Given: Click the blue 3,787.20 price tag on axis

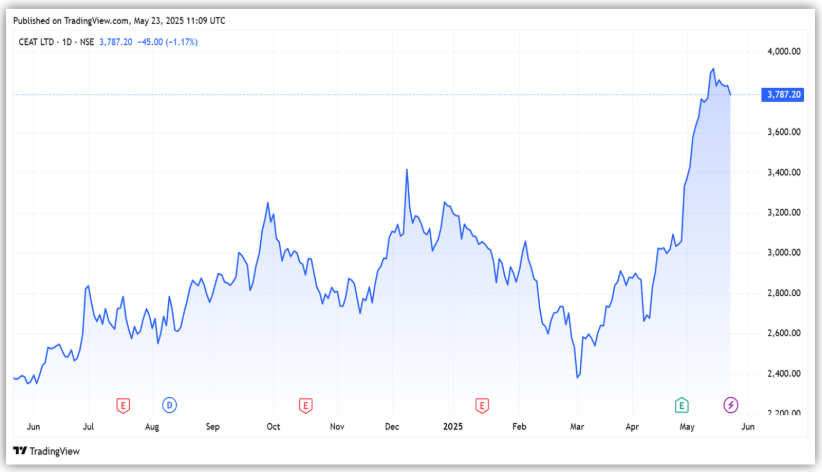Looking at the screenshot, I should (782, 94).
